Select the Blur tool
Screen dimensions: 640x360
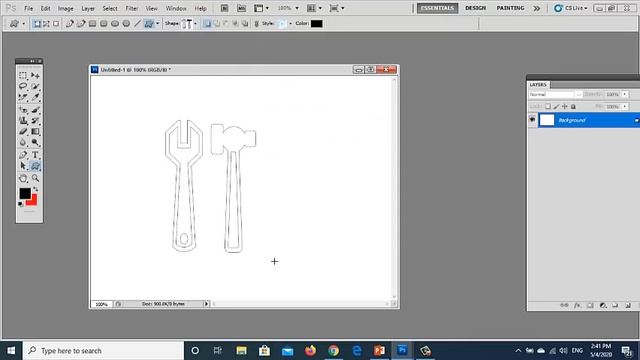click(23, 142)
